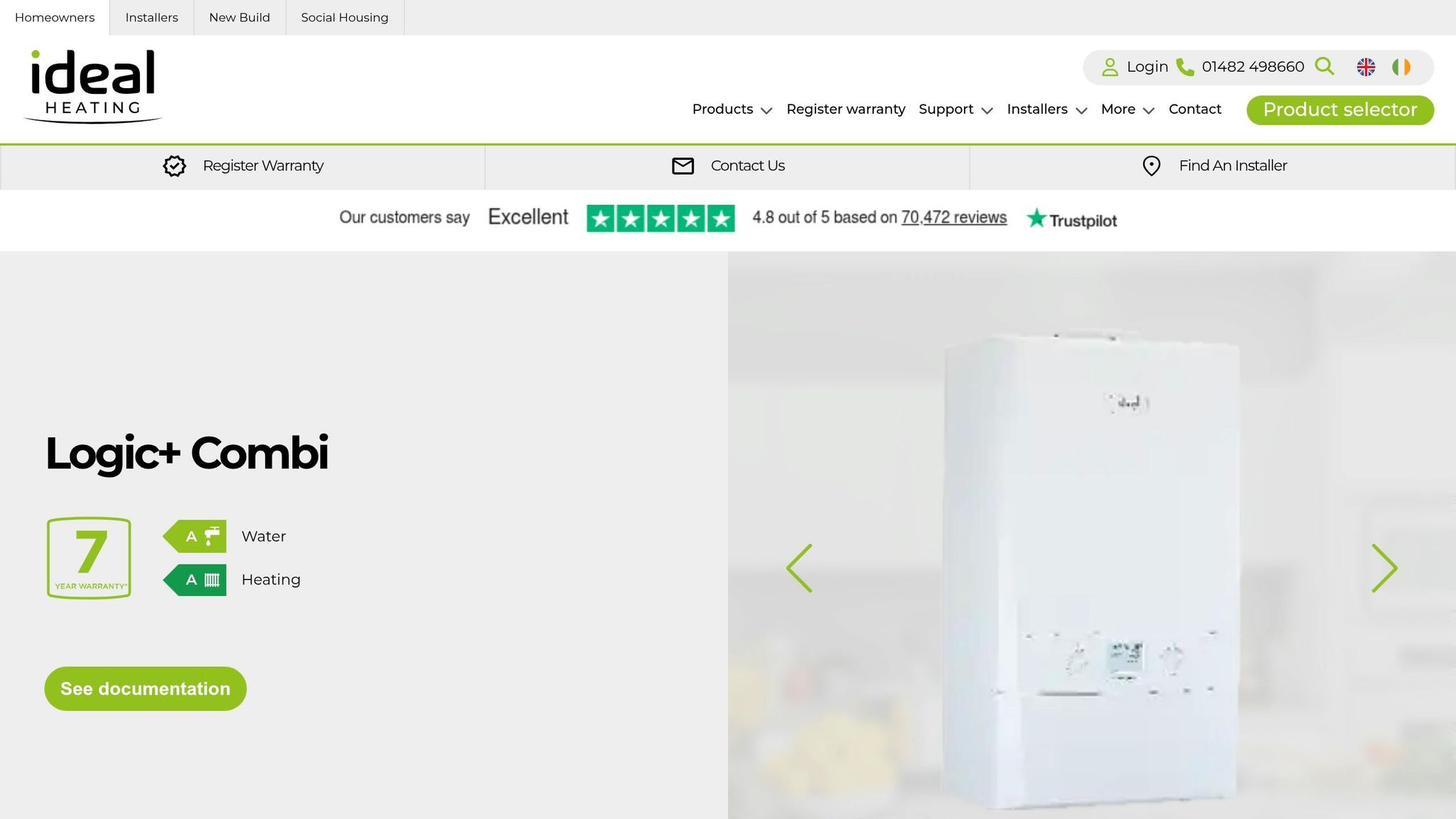Click Find An Installer shortcut

pos(1213,166)
